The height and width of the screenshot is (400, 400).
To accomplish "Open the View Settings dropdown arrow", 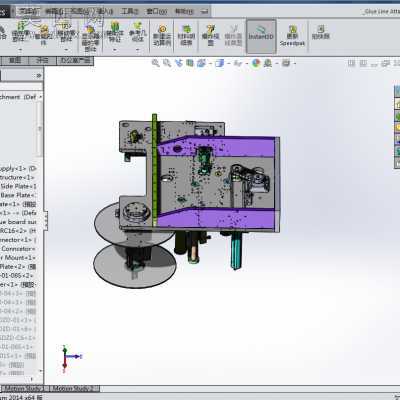I will pyautogui.click(x=294, y=64).
